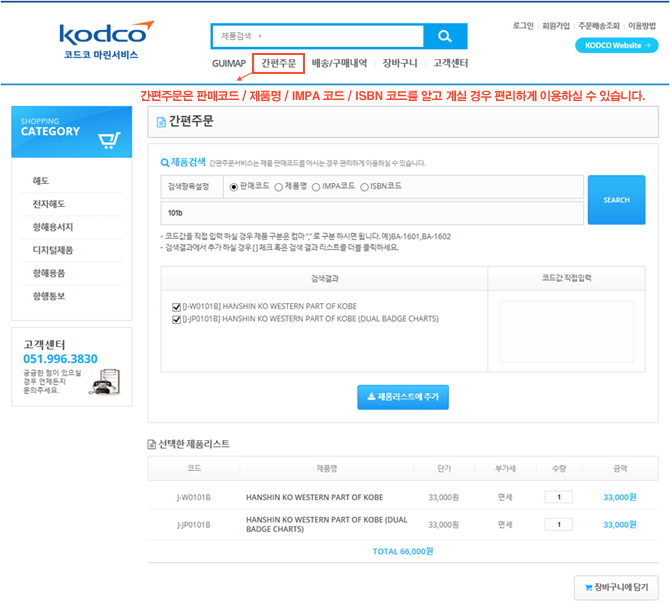Click the TOTAL 66,000원 text
This screenshot has width=670, height=603.
click(x=403, y=551)
